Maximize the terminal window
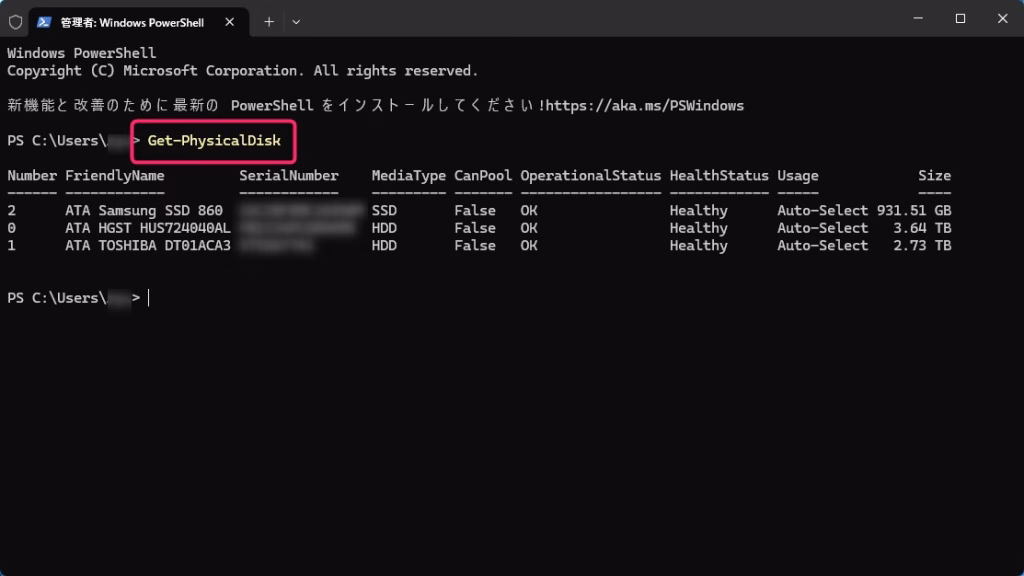 (x=960, y=19)
